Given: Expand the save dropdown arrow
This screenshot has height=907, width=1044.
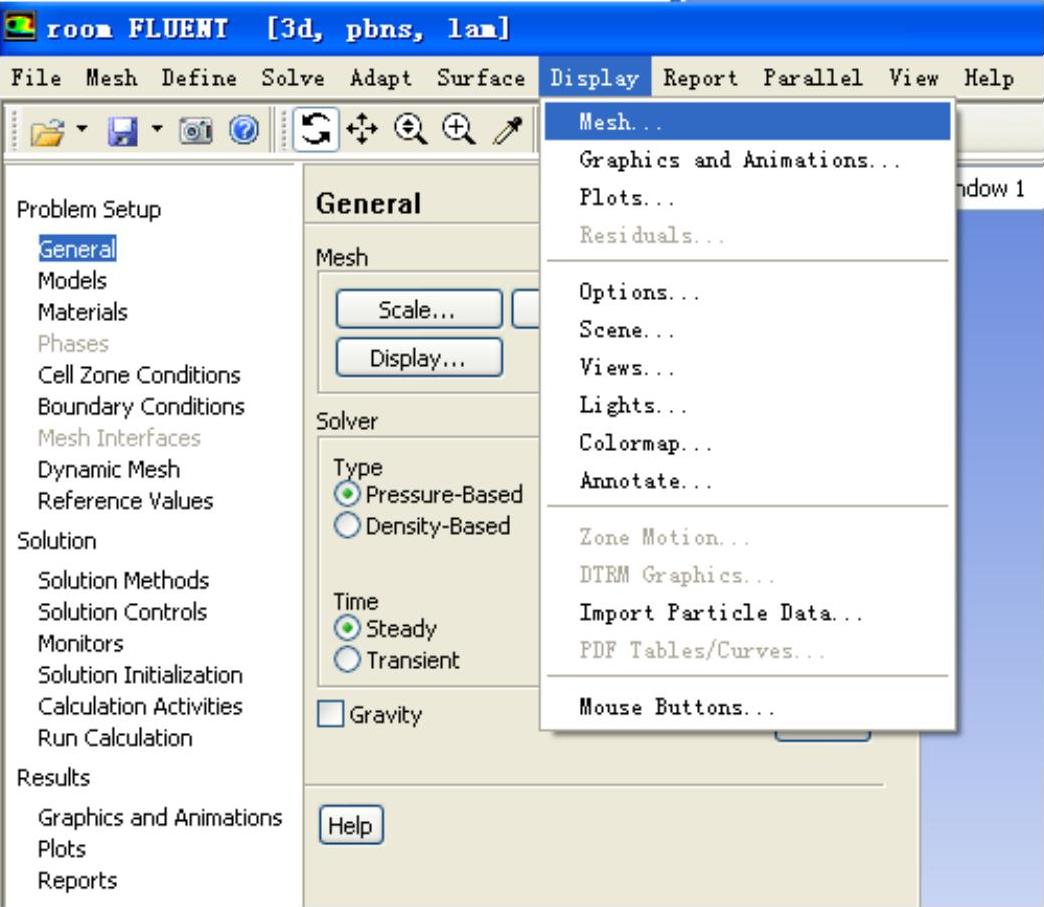Looking at the screenshot, I should point(157,127).
